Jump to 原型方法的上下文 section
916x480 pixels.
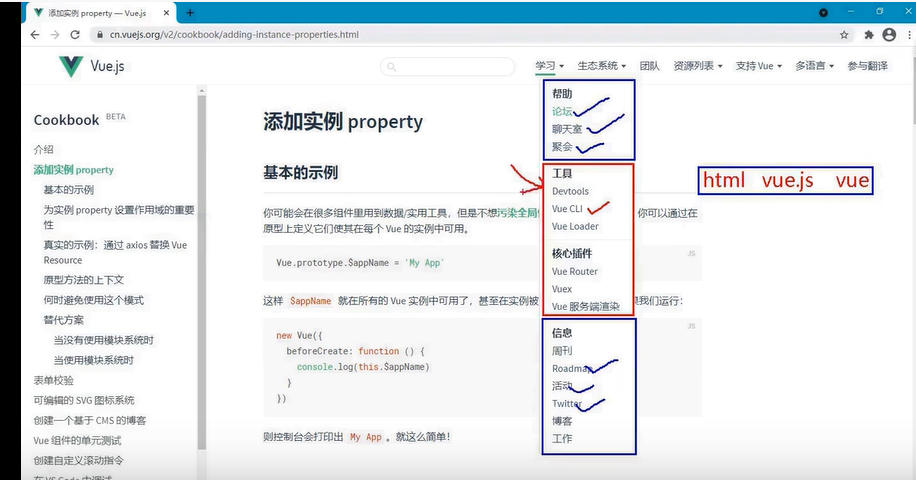point(84,280)
